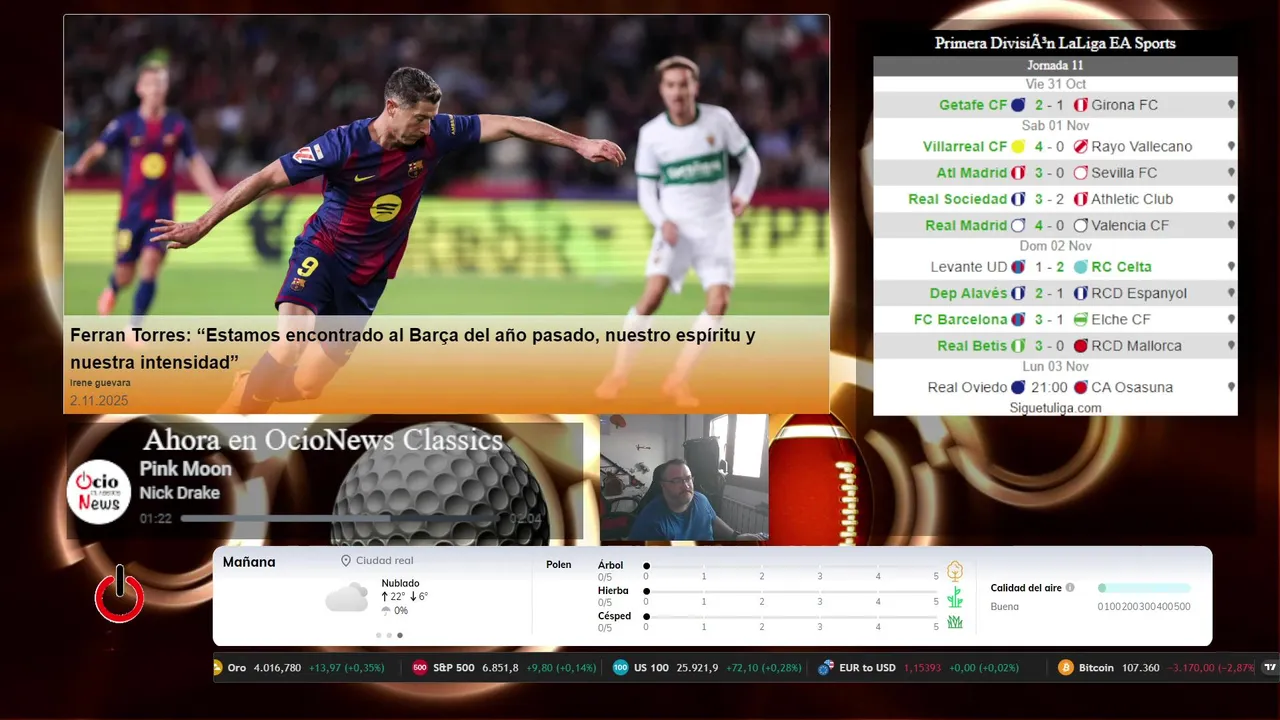Click the Césped lawn pollen icon

(955, 622)
